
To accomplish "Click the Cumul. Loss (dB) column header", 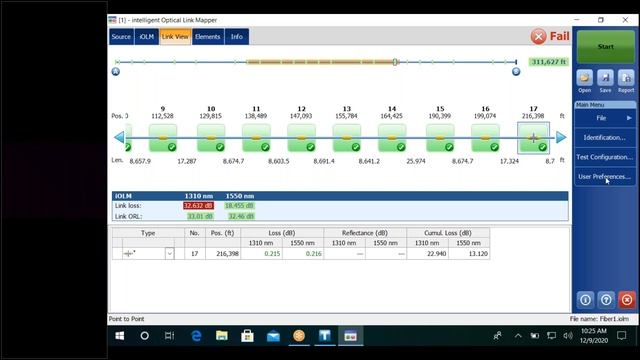I will click(x=448, y=233).
